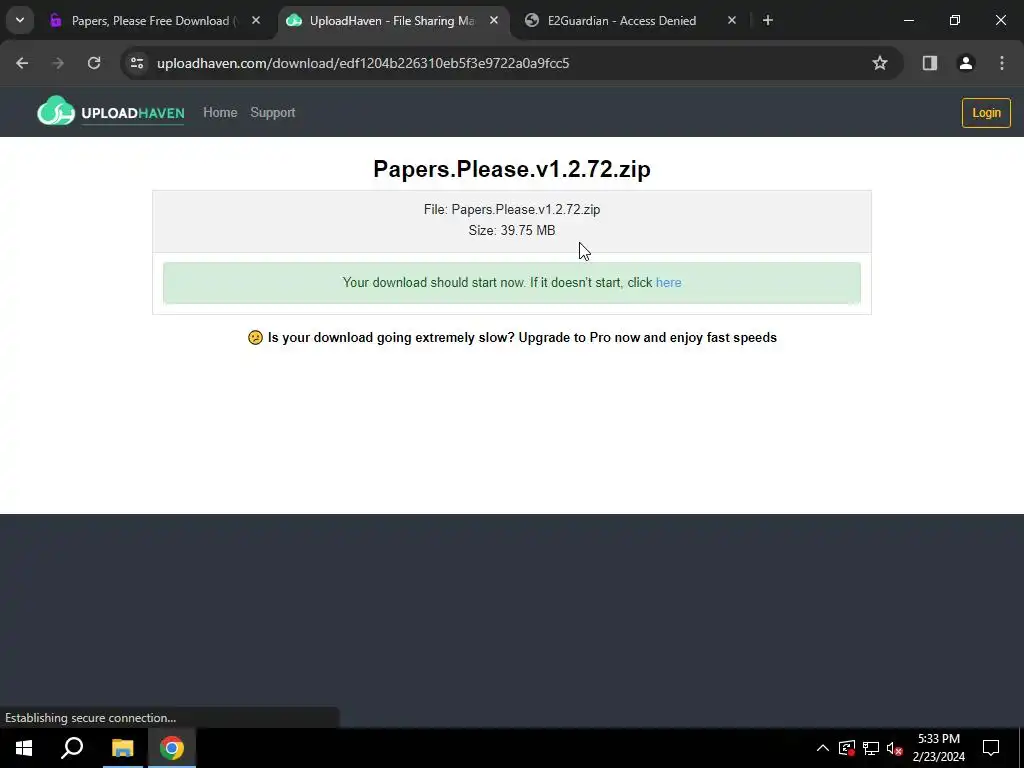1024x768 pixels.
Task: Minimize the Chrome window
Action: (908, 21)
